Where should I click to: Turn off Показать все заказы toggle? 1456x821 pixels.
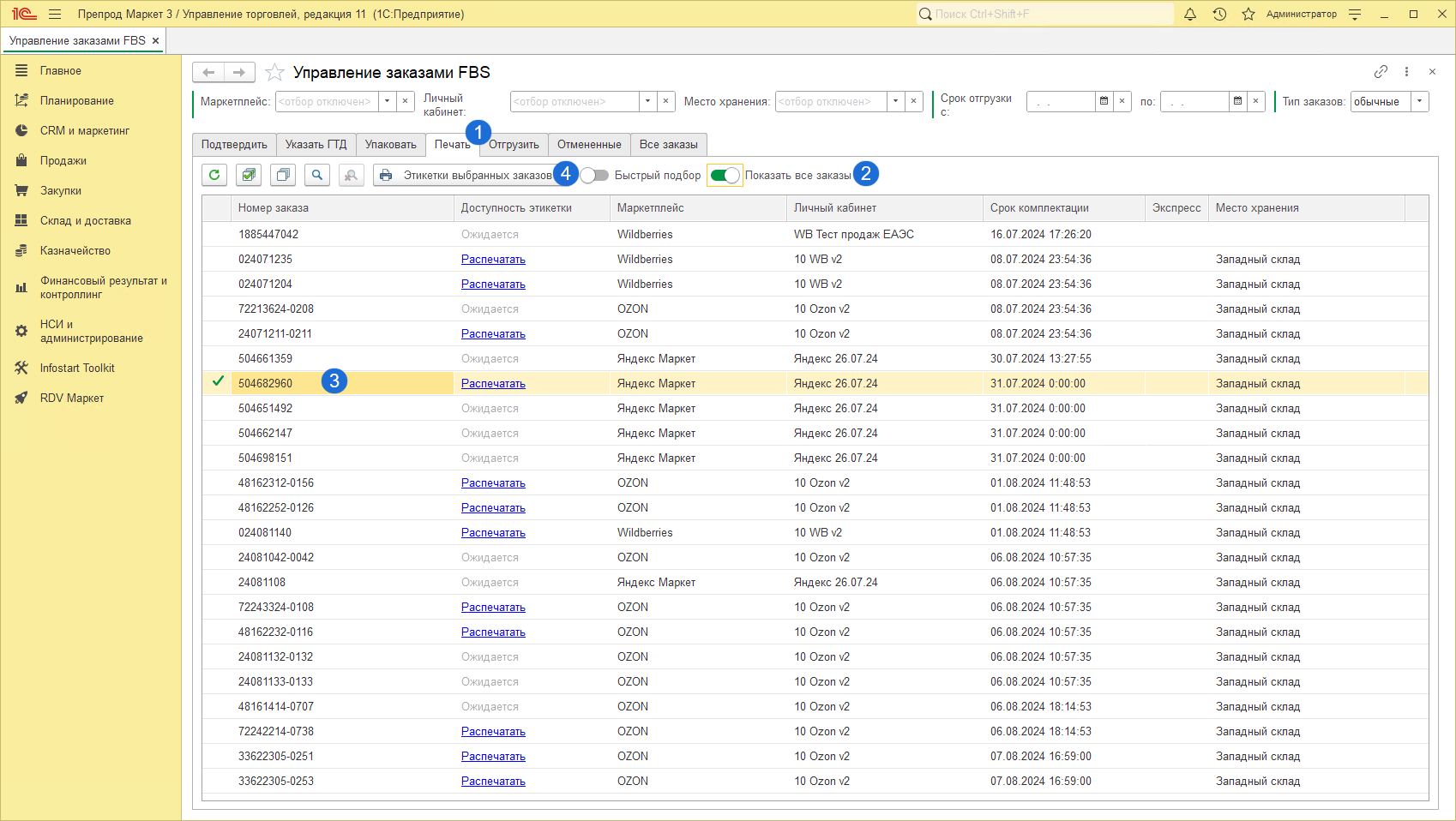(x=725, y=176)
